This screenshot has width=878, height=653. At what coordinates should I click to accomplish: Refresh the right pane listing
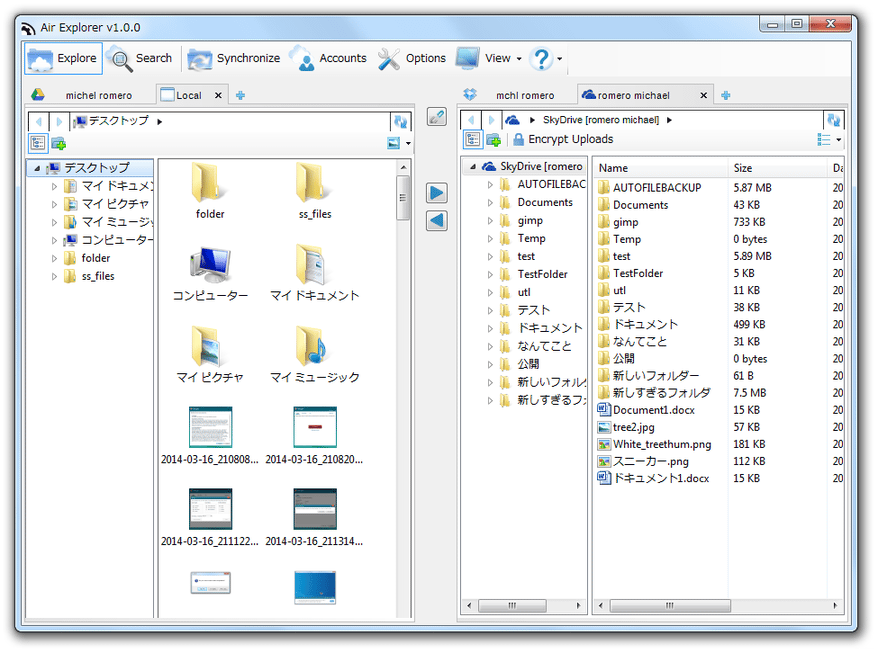pyautogui.click(x=834, y=120)
